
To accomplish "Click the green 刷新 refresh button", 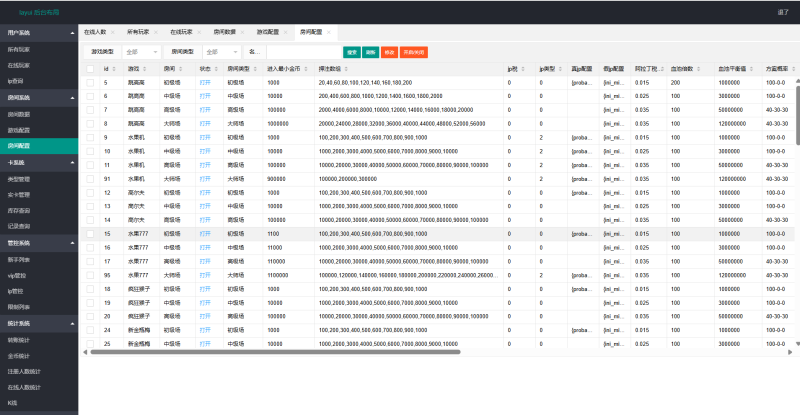I will point(370,52).
